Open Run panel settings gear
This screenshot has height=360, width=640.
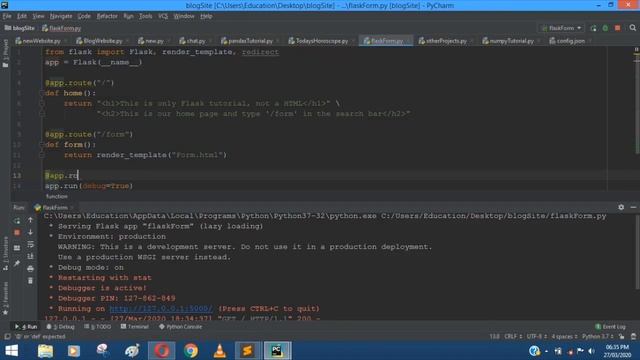click(621, 207)
